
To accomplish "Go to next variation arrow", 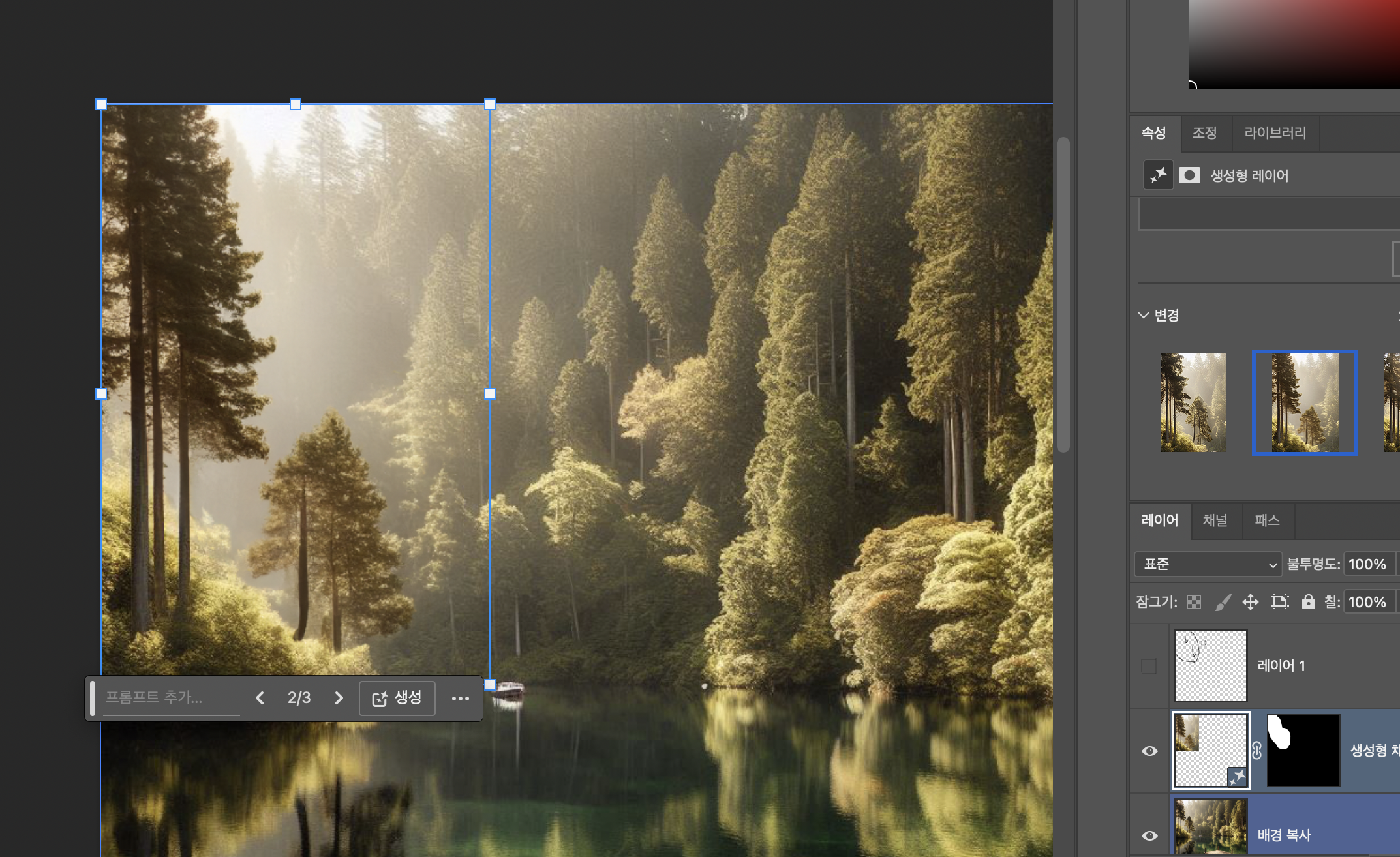I will [339, 699].
